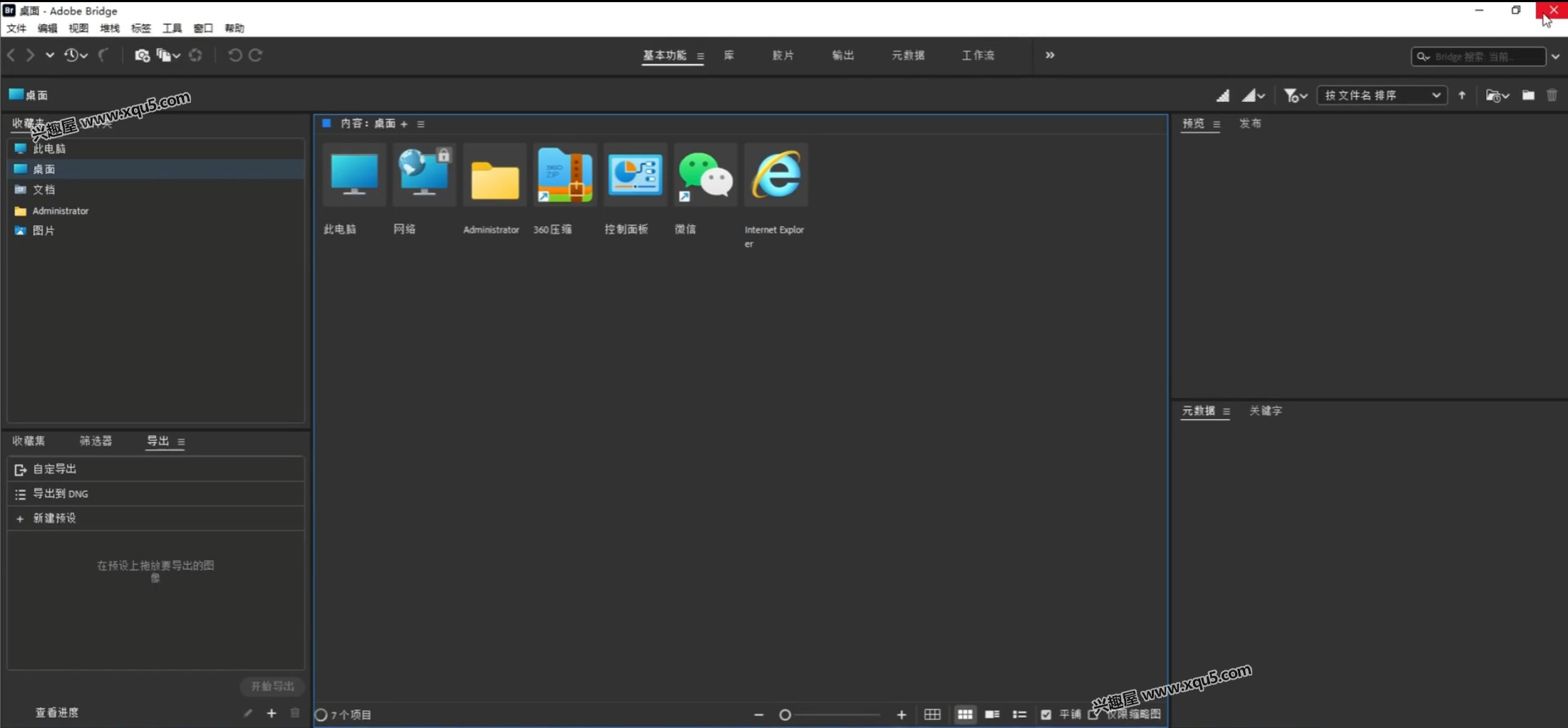Image resolution: width=1568 pixels, height=728 pixels.
Task: Open the content panel hamburger menu
Action: [x=421, y=124]
